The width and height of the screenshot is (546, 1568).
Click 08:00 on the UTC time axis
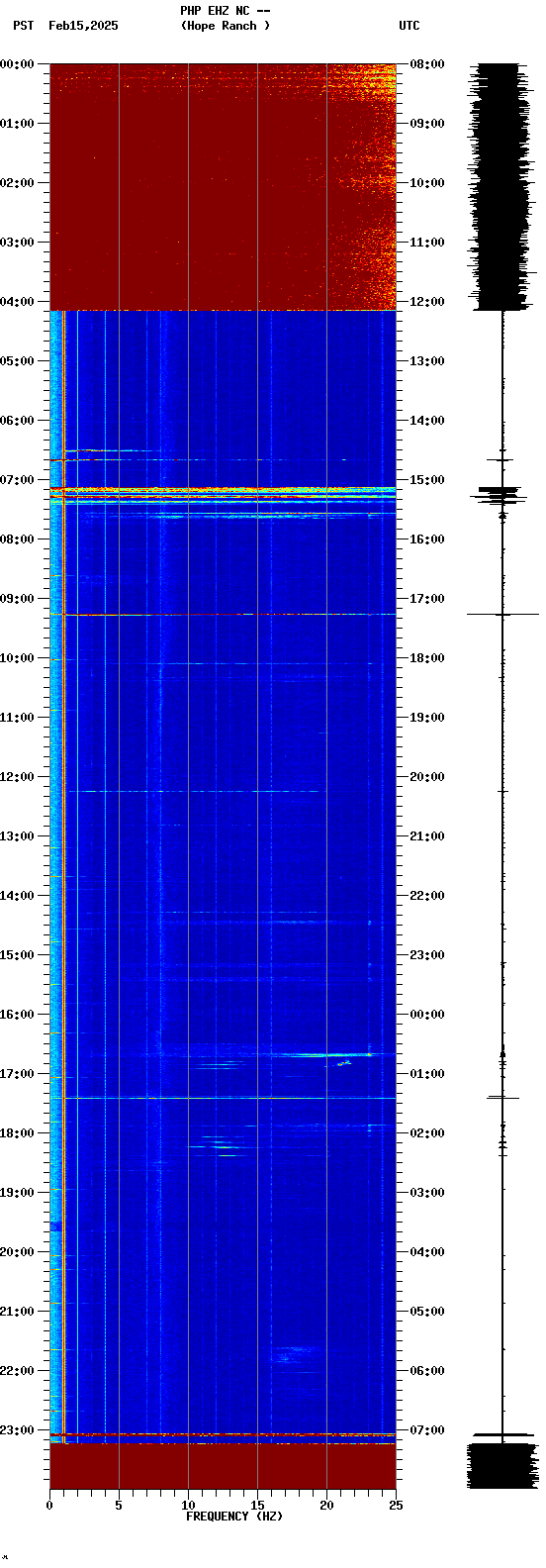point(427,63)
